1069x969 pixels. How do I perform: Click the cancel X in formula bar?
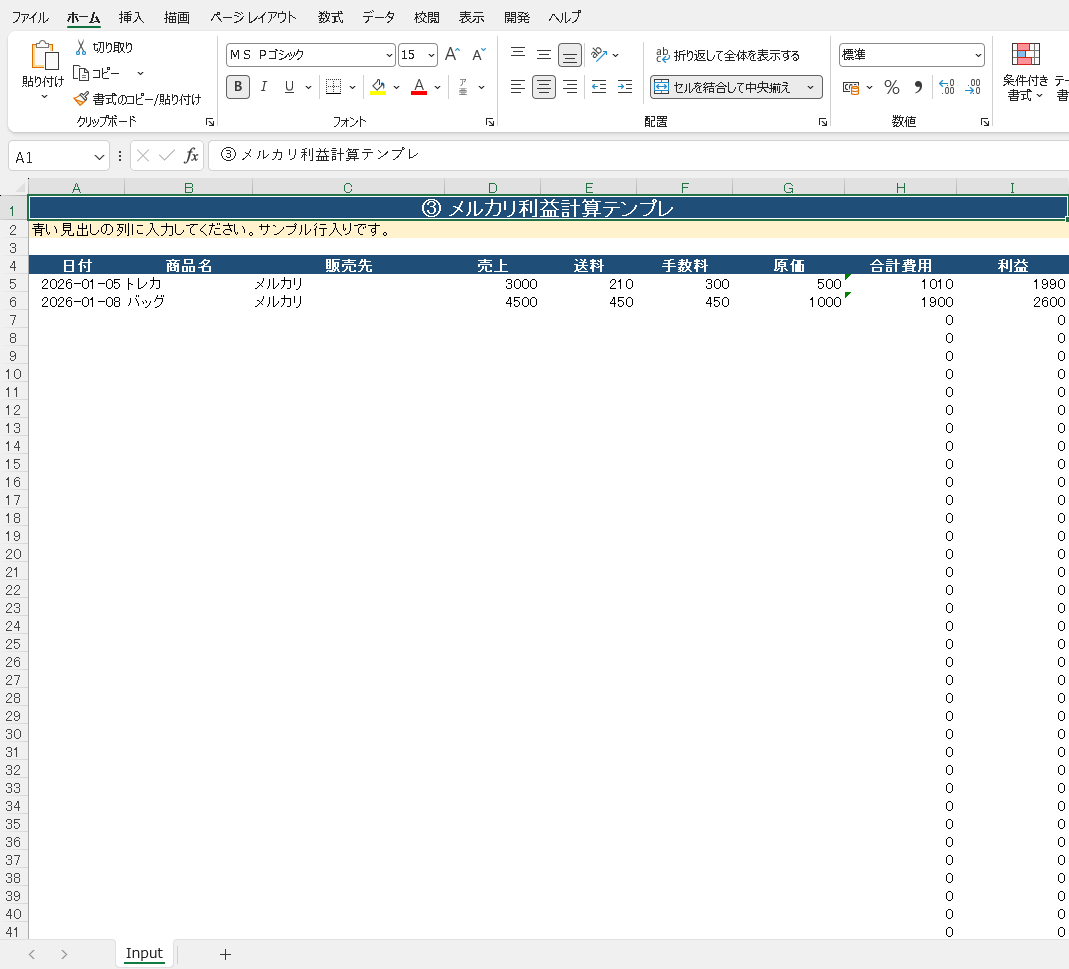point(142,156)
